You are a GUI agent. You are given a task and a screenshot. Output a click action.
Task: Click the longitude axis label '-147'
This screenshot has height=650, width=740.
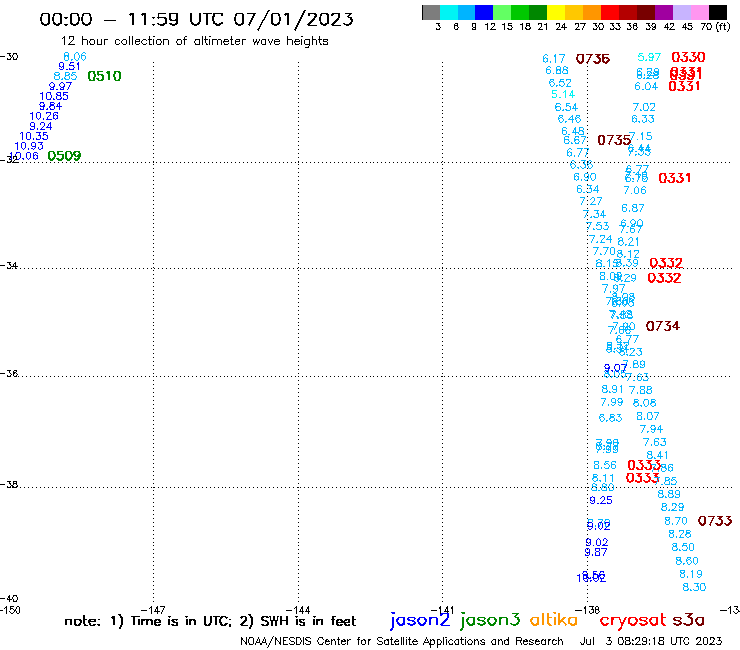pos(153,610)
